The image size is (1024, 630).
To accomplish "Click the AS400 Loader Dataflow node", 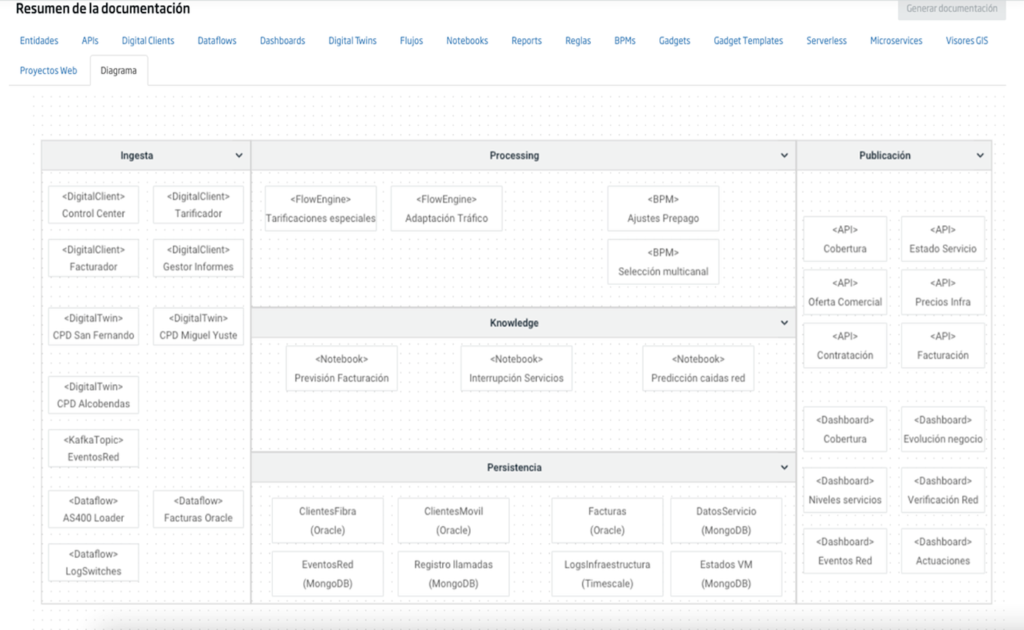I will click(93, 509).
